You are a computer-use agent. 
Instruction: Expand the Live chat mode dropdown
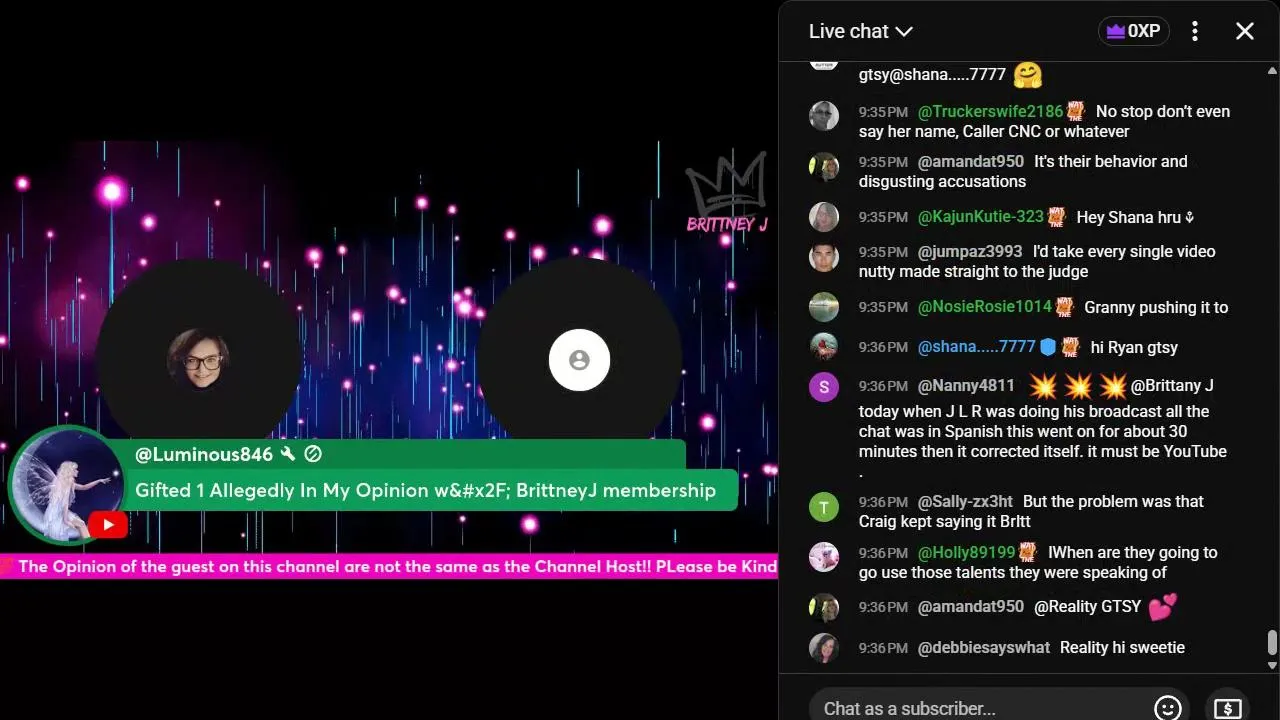861,31
